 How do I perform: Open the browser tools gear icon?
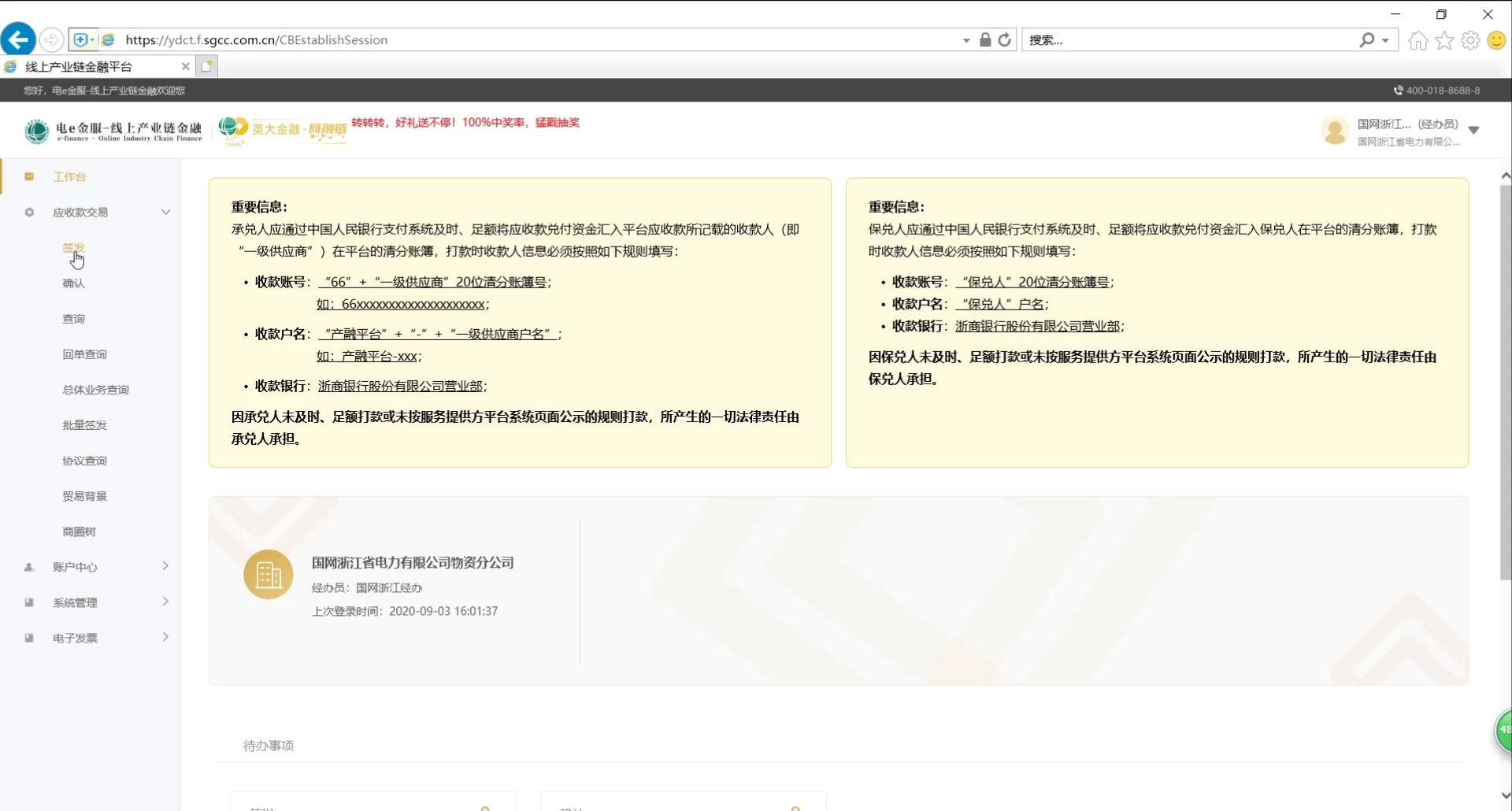click(1470, 40)
